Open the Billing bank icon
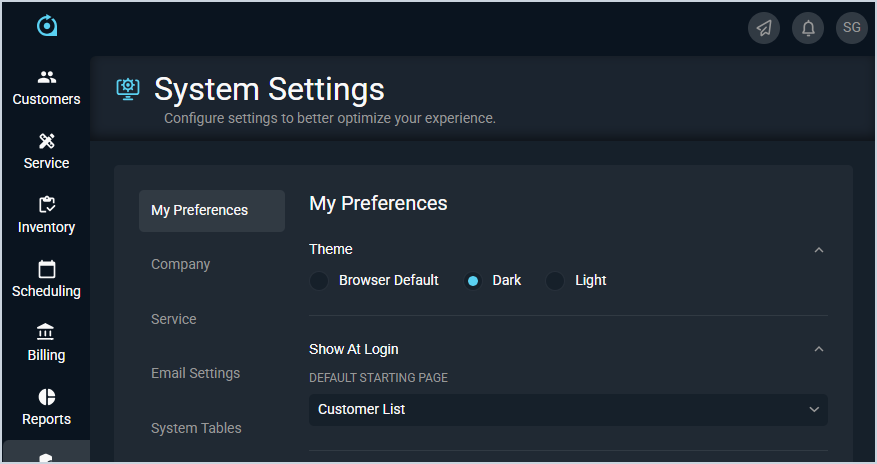877x464 pixels. (x=47, y=333)
